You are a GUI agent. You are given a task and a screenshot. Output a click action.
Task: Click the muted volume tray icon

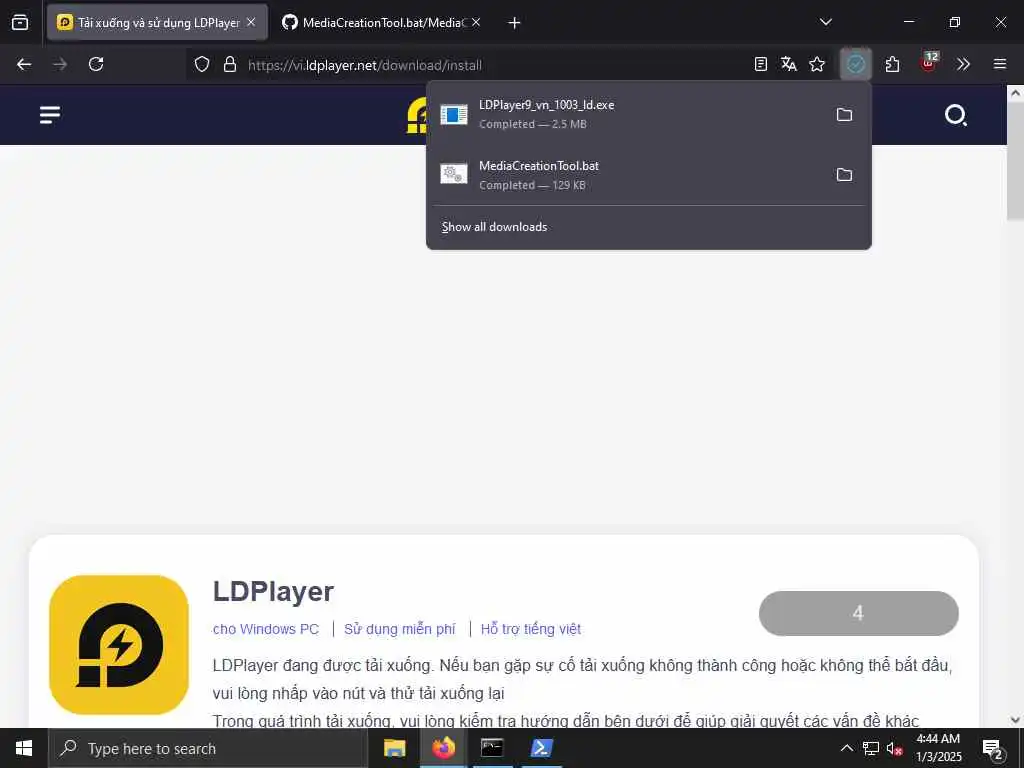click(895, 748)
